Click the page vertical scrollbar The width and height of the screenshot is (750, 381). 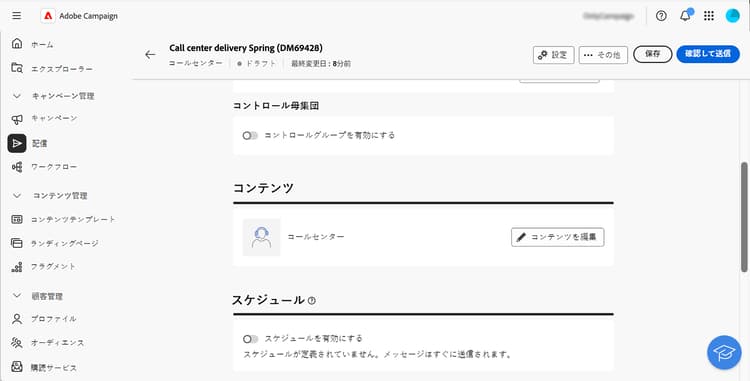click(x=744, y=217)
